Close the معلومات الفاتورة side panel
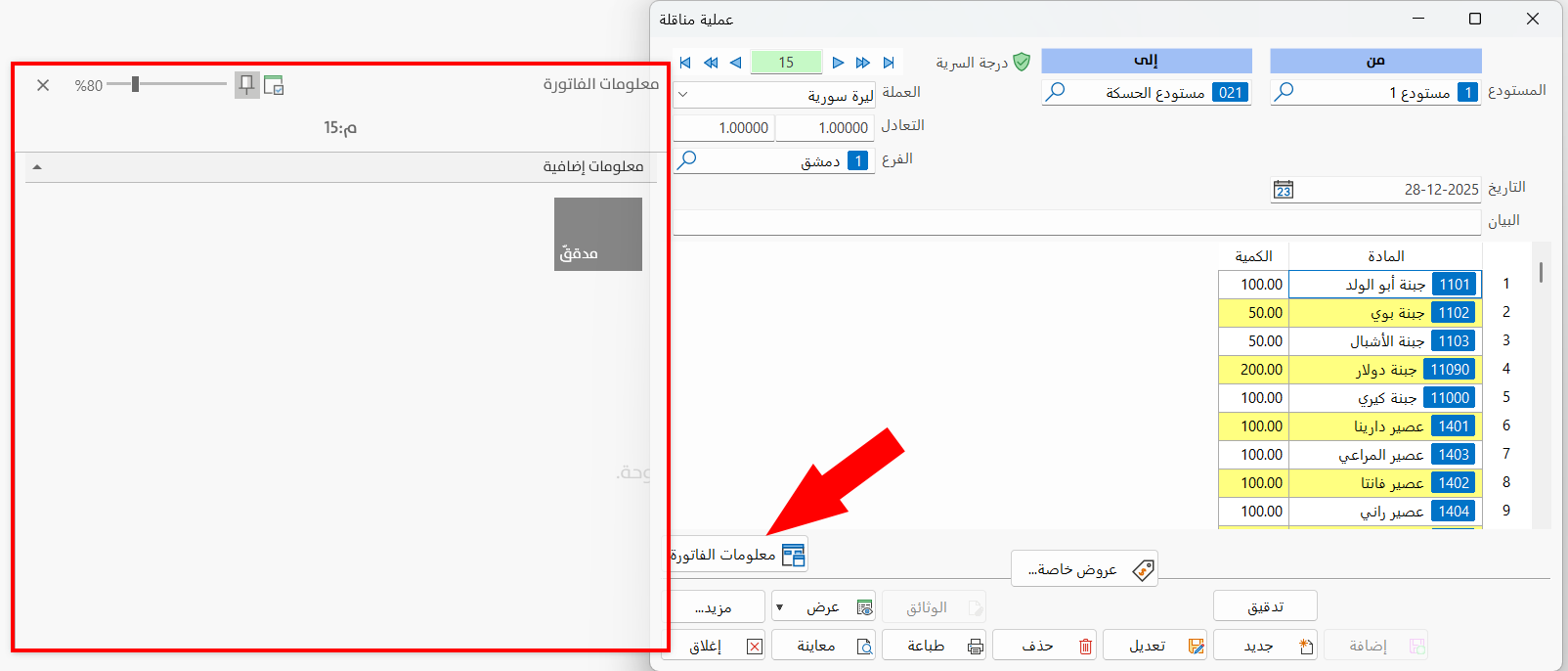 tap(43, 85)
